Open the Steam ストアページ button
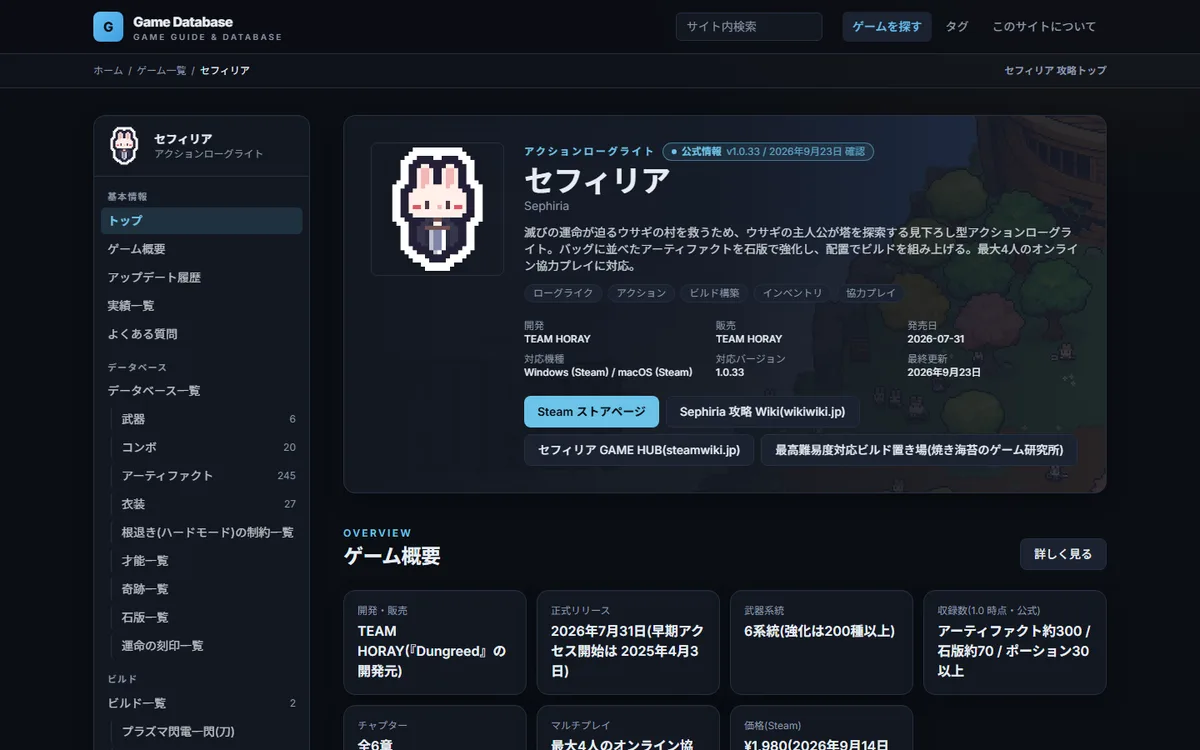This screenshot has height=750, width=1200. click(592, 412)
